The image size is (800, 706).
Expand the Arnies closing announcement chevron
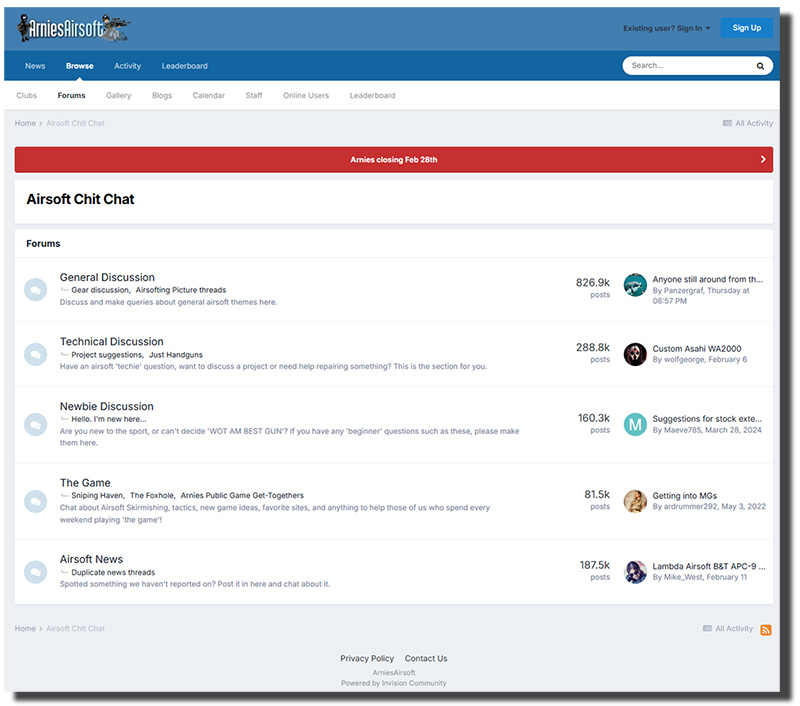(762, 159)
